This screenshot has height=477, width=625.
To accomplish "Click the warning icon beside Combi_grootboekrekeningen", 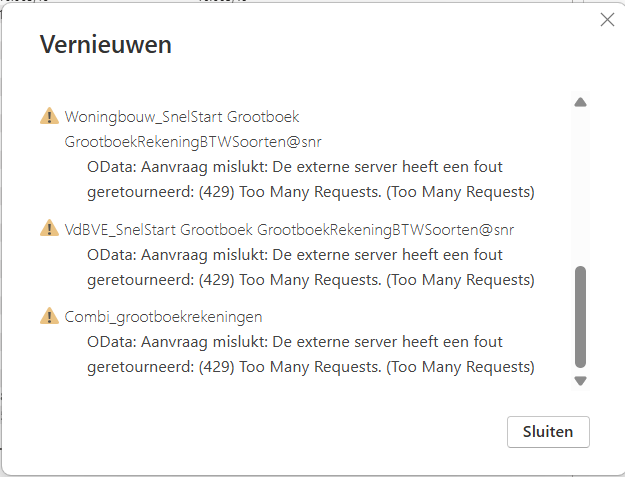I will (49, 316).
